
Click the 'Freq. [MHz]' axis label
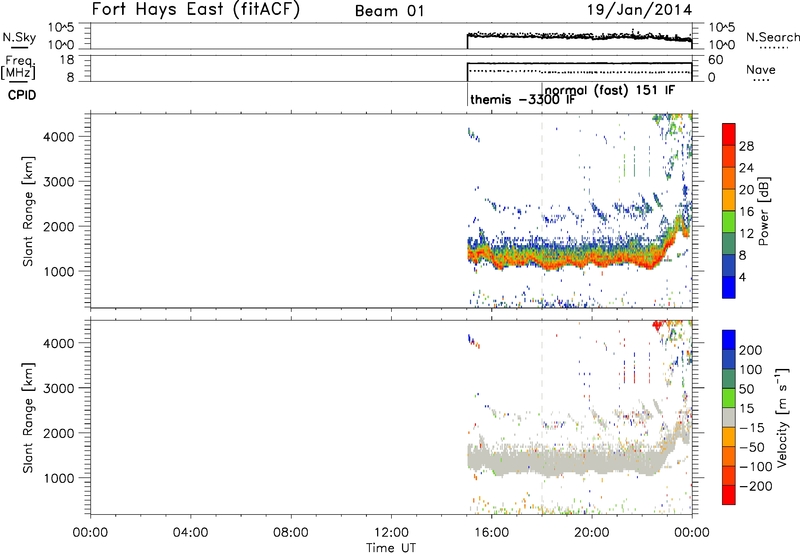pyautogui.click(x=18, y=67)
